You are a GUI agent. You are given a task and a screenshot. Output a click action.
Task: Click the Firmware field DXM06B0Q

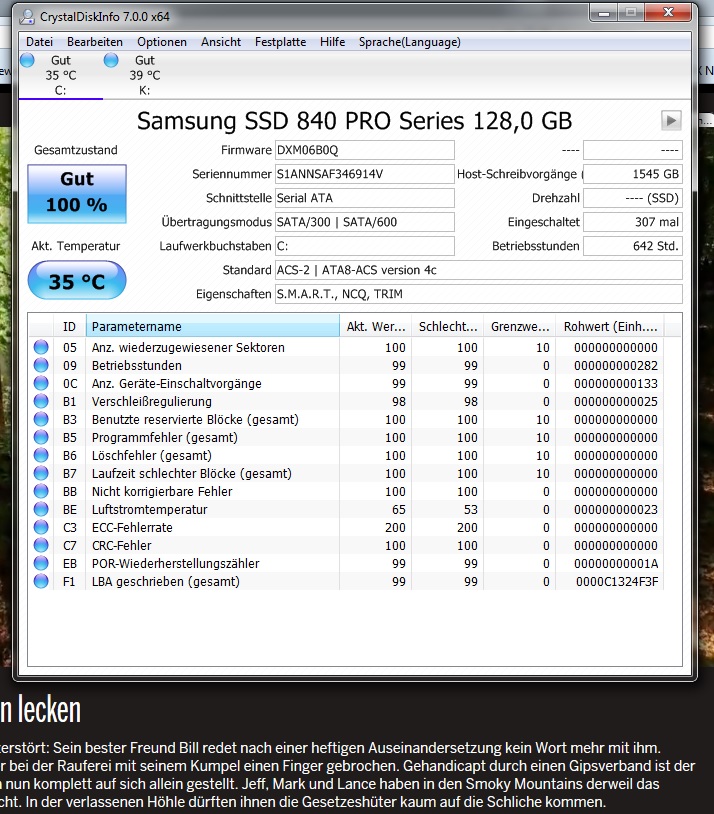point(365,150)
